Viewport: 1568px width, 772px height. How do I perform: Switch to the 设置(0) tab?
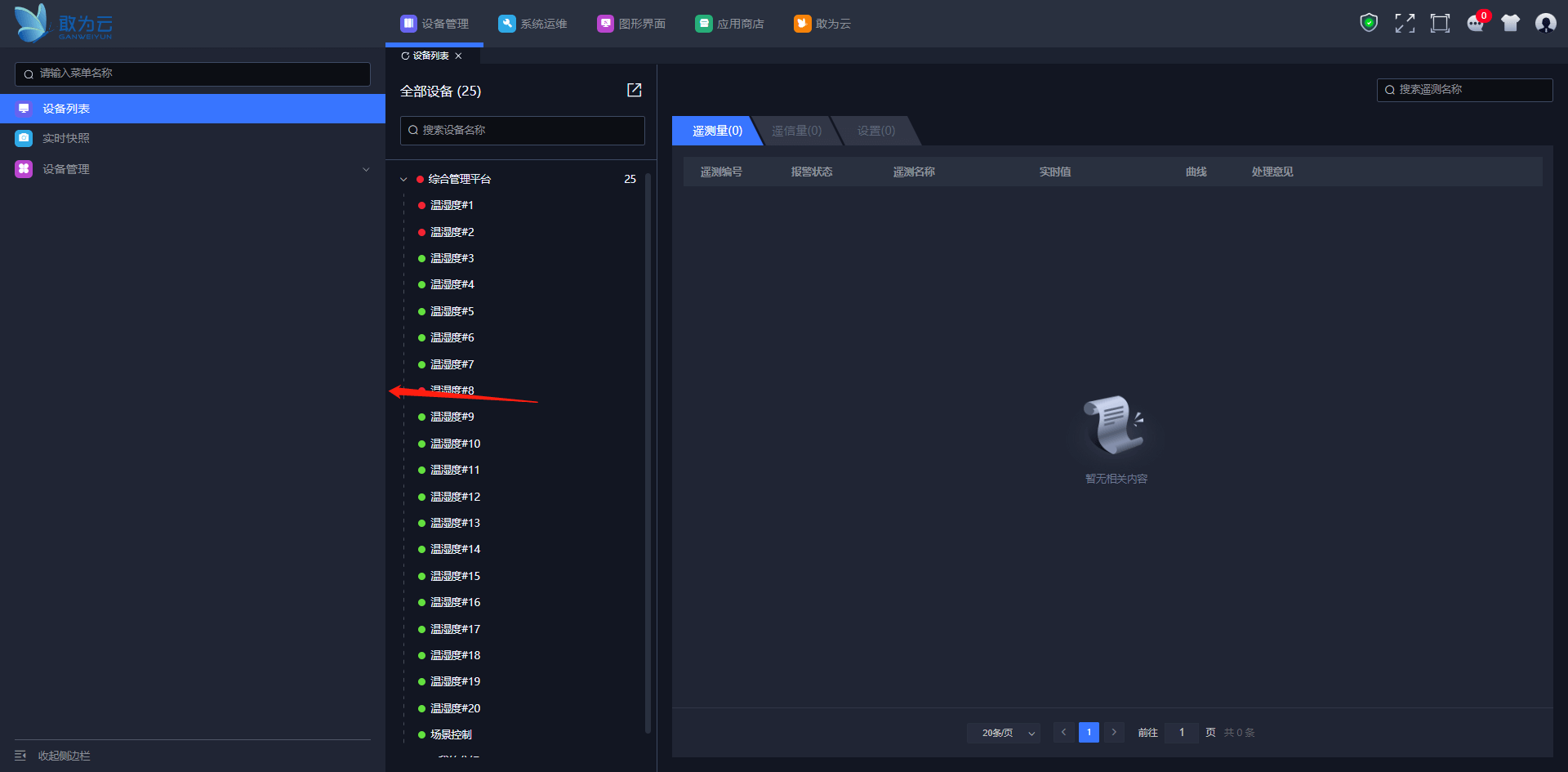coord(875,131)
